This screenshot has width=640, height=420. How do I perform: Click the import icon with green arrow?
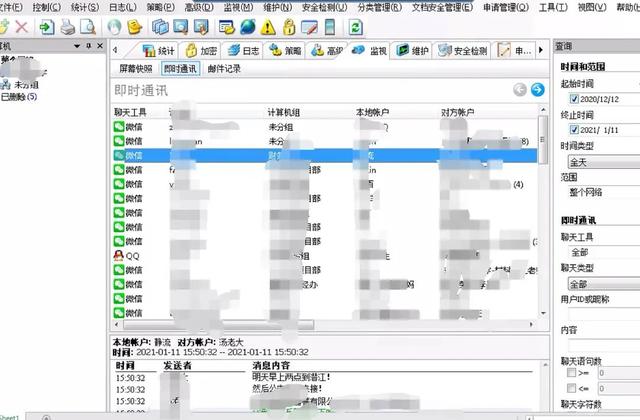tap(47, 27)
